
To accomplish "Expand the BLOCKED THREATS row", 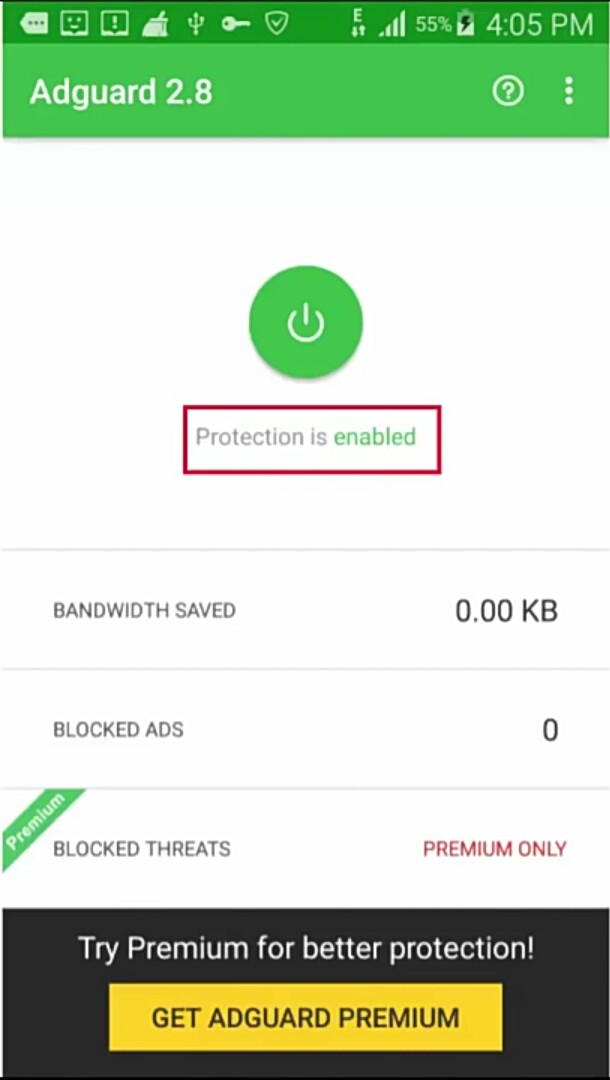I will pos(305,849).
